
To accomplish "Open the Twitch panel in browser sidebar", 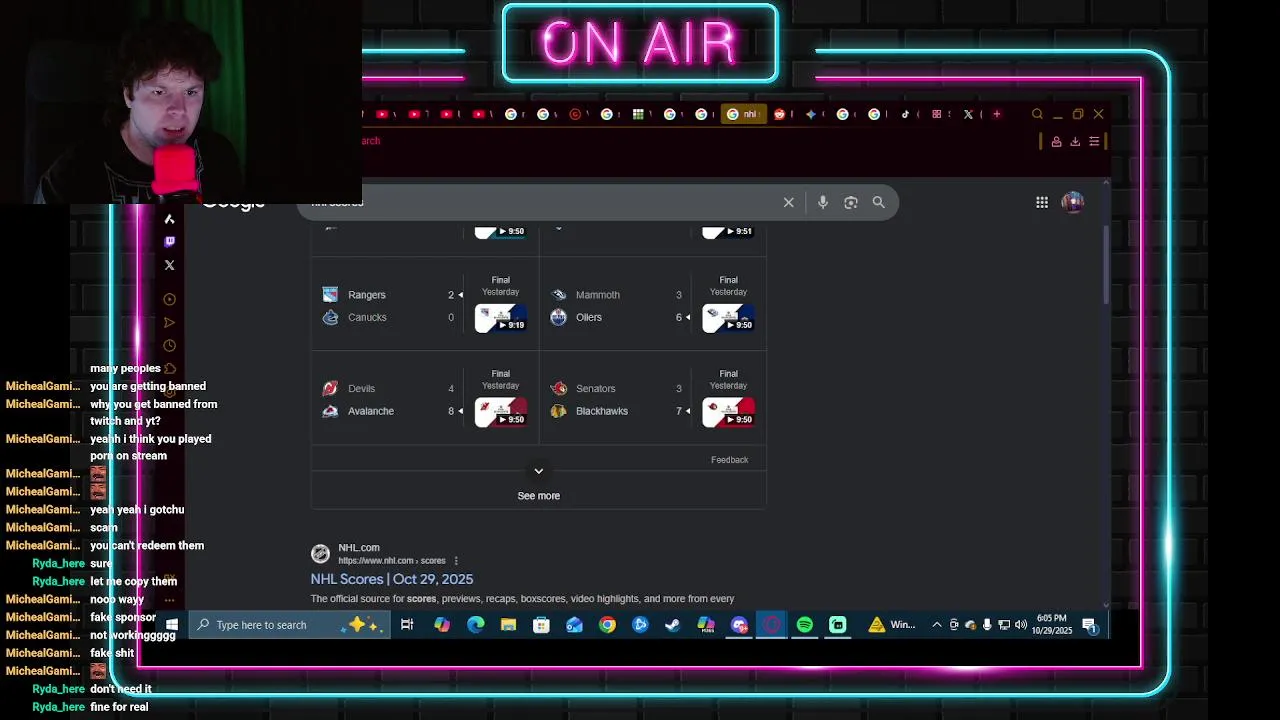I will coord(169,242).
